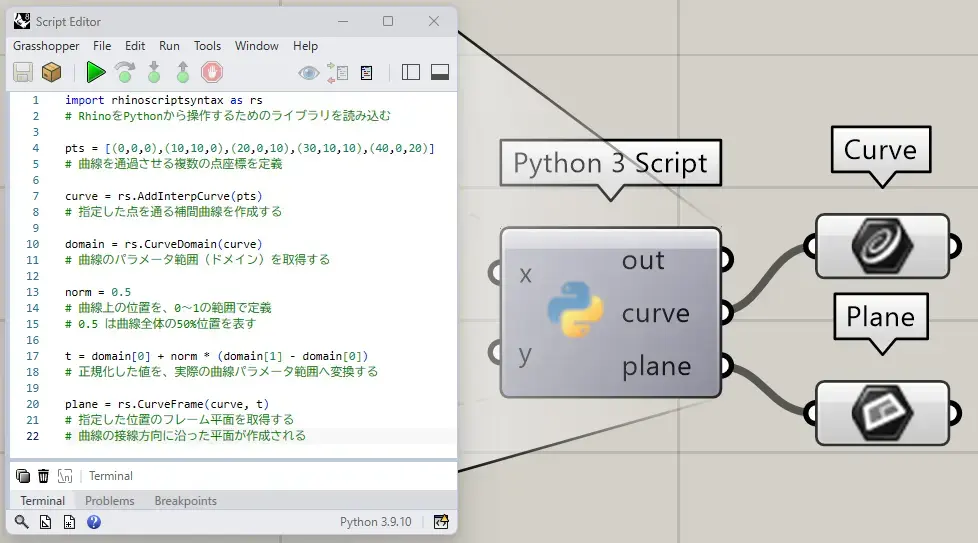978x543 pixels.
Task: Open the Edit menu
Action: point(135,46)
